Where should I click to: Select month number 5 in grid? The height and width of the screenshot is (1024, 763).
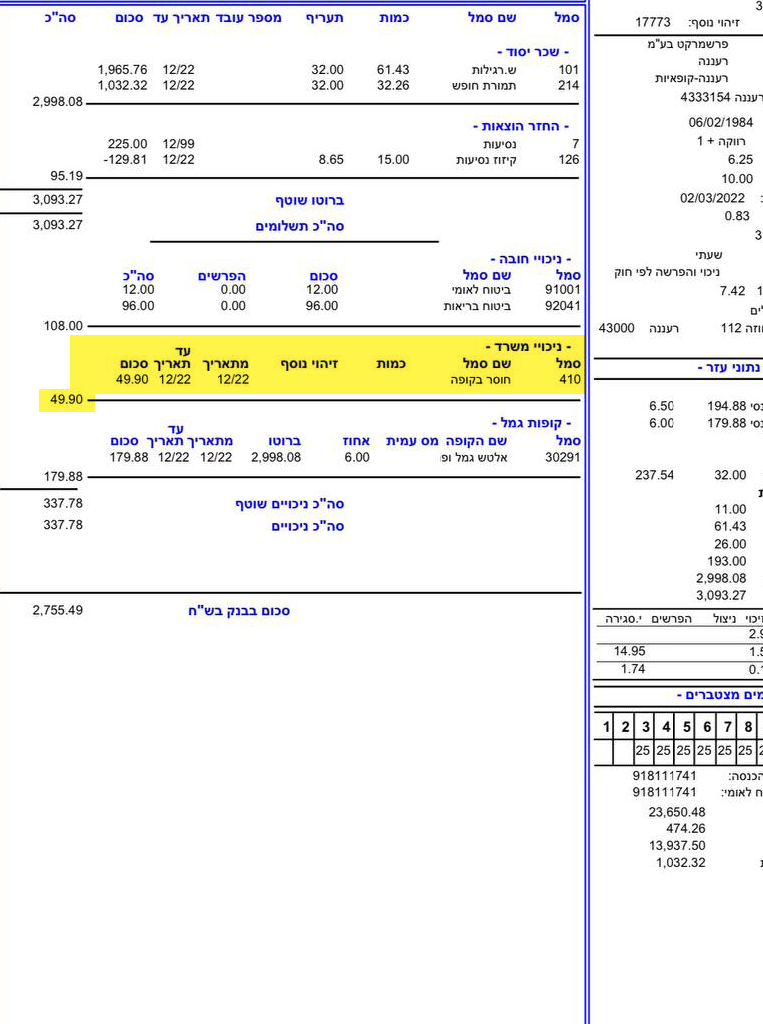(x=687, y=727)
